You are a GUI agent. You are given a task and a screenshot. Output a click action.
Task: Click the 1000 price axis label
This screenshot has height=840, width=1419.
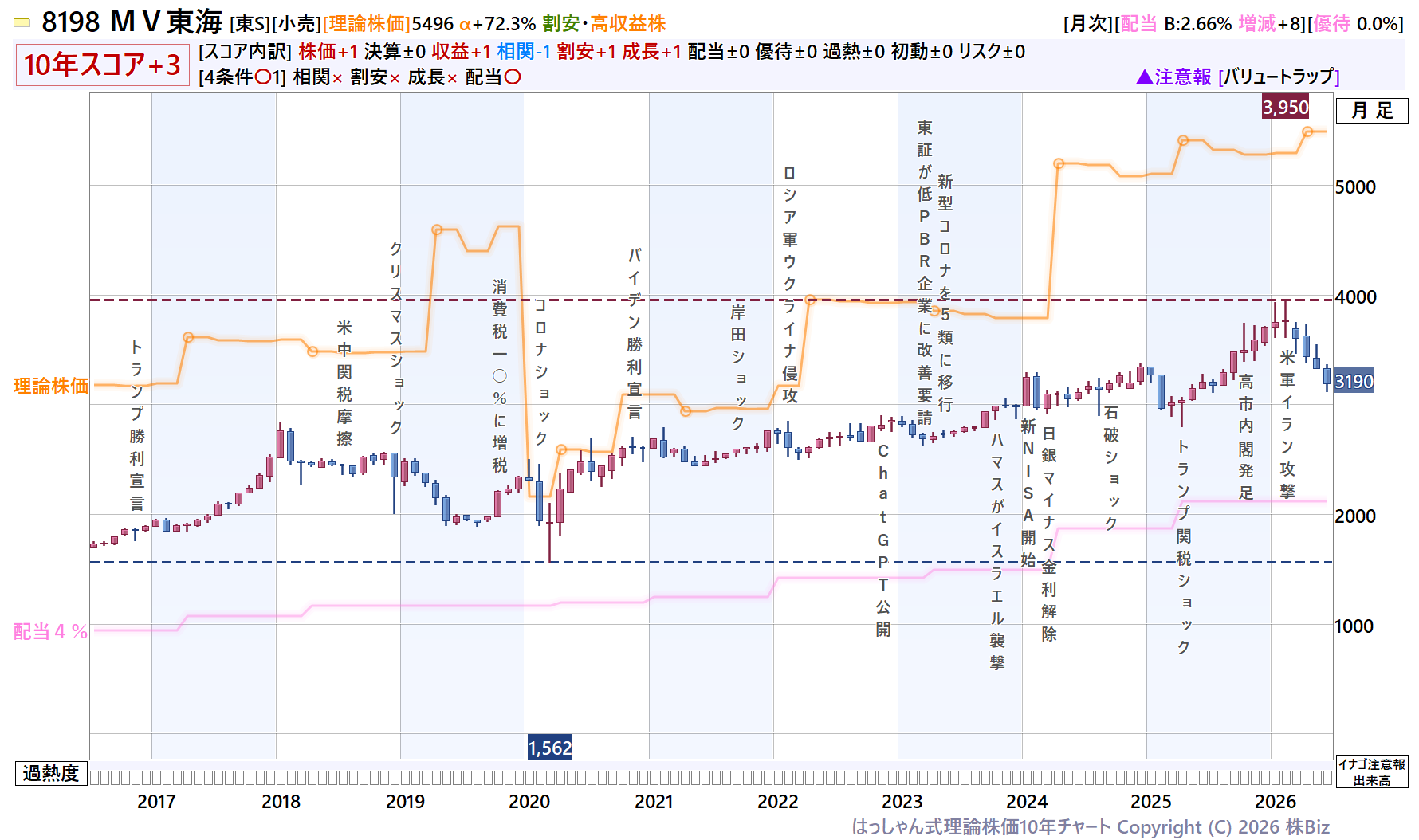coord(1355,626)
